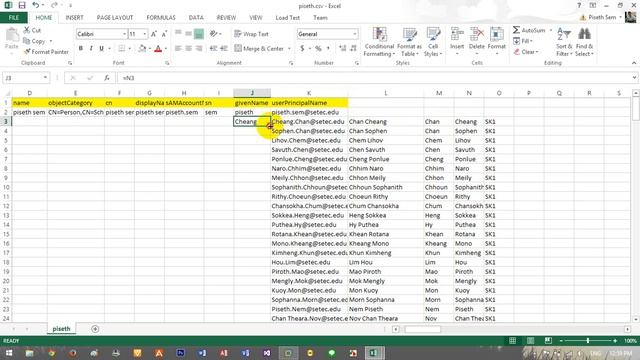Toggle bold formatting
Screen dimensions: 640x360
point(81,49)
